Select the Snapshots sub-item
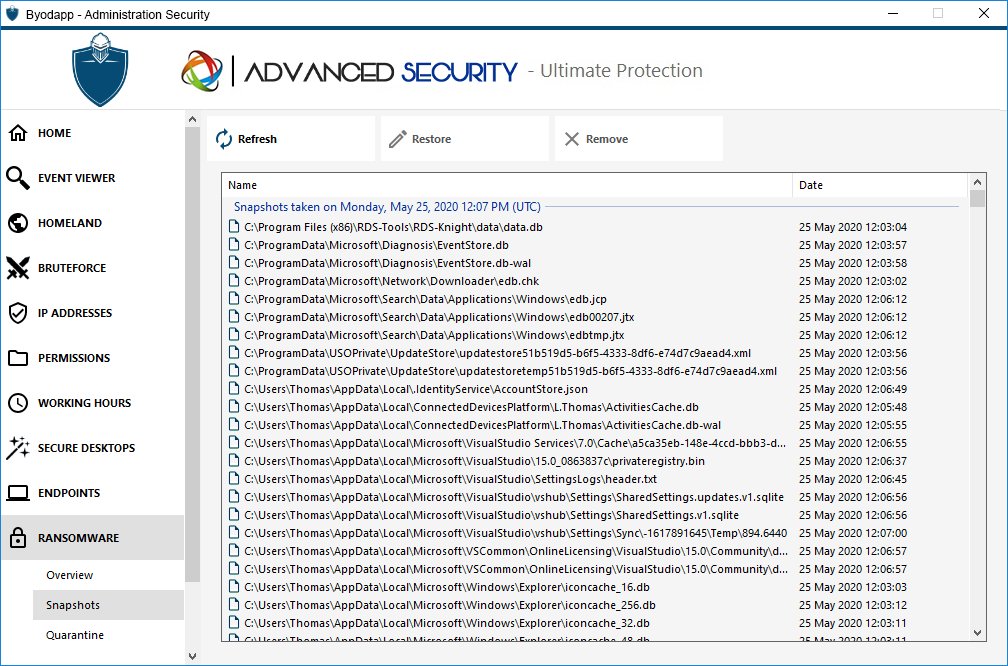This screenshot has height=666, width=1008. click(108, 605)
